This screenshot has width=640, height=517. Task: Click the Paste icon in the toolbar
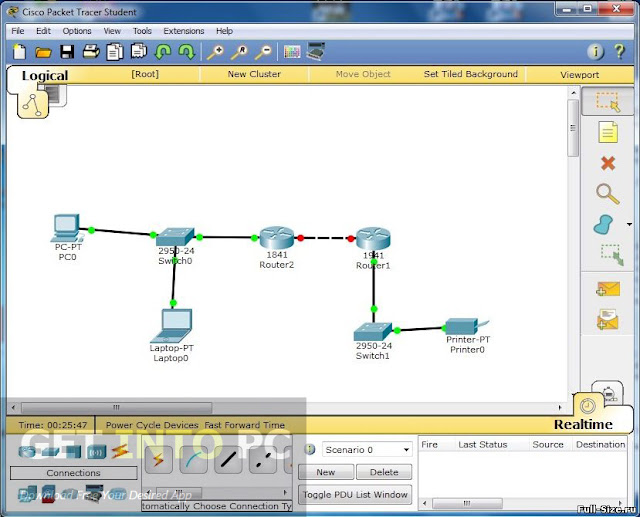coord(139,52)
